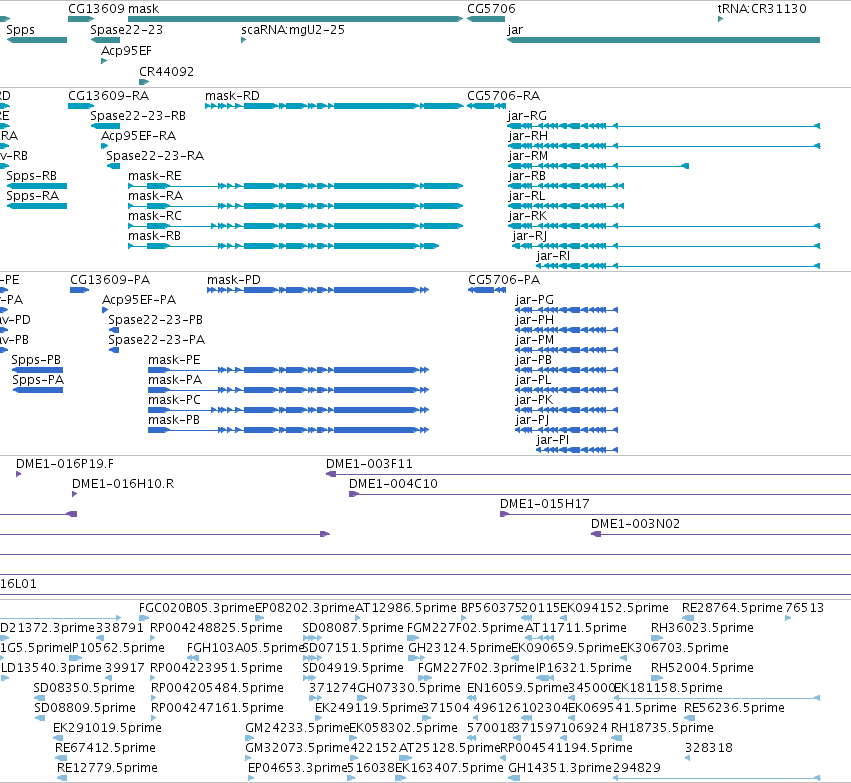The height and width of the screenshot is (783, 851).
Task: Click the RH52004.5prime EST
Action: [x=657, y=678]
